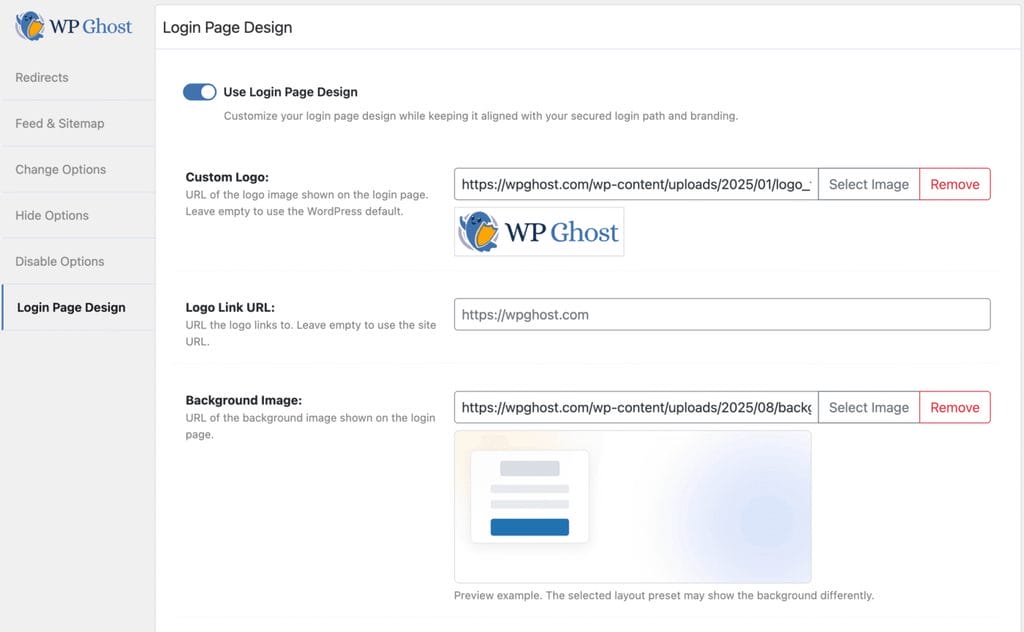The width and height of the screenshot is (1024, 632).
Task: Remove the Background Image
Action: 954,407
